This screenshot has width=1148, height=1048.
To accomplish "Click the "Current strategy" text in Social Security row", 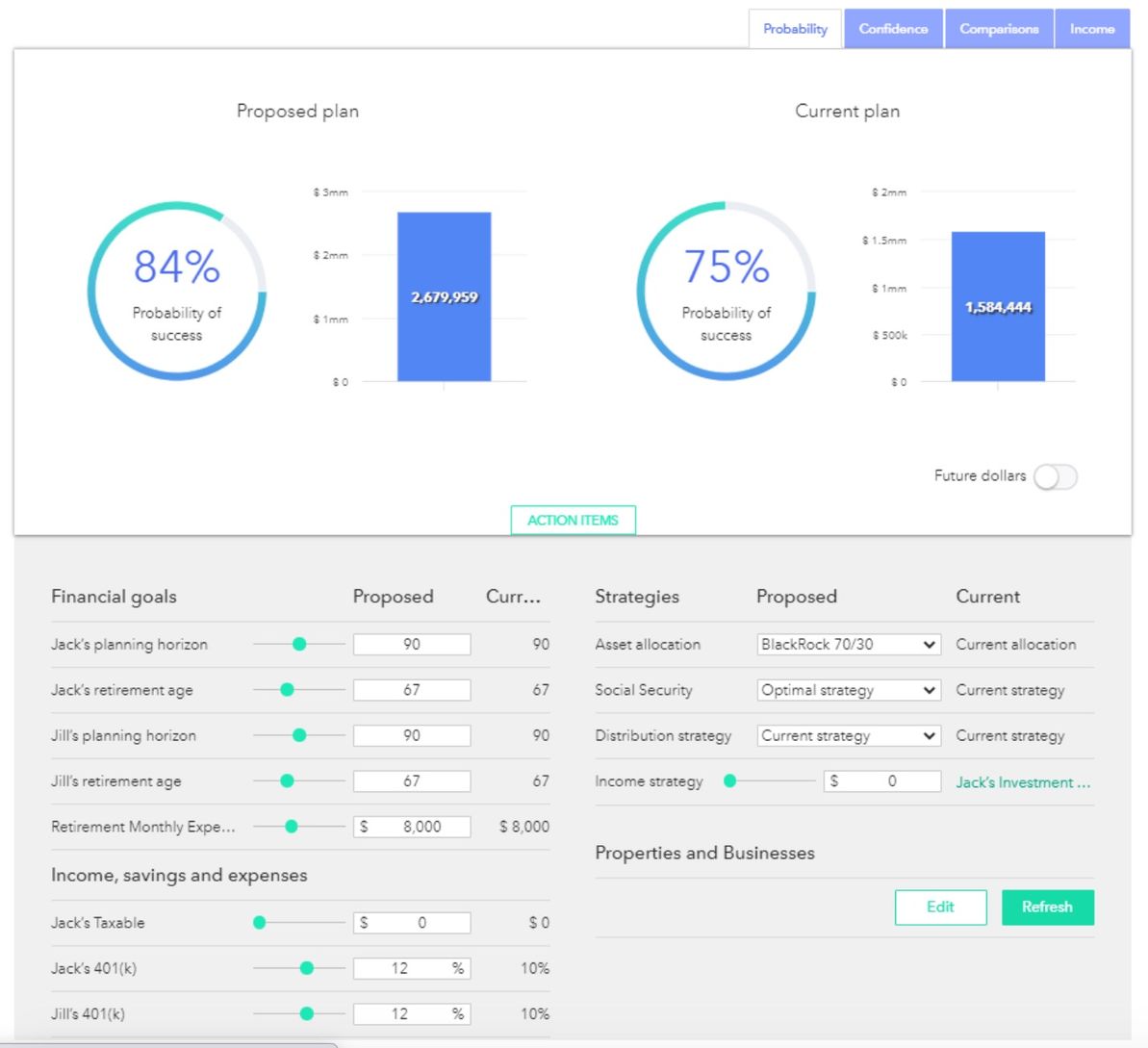I will tap(1009, 690).
